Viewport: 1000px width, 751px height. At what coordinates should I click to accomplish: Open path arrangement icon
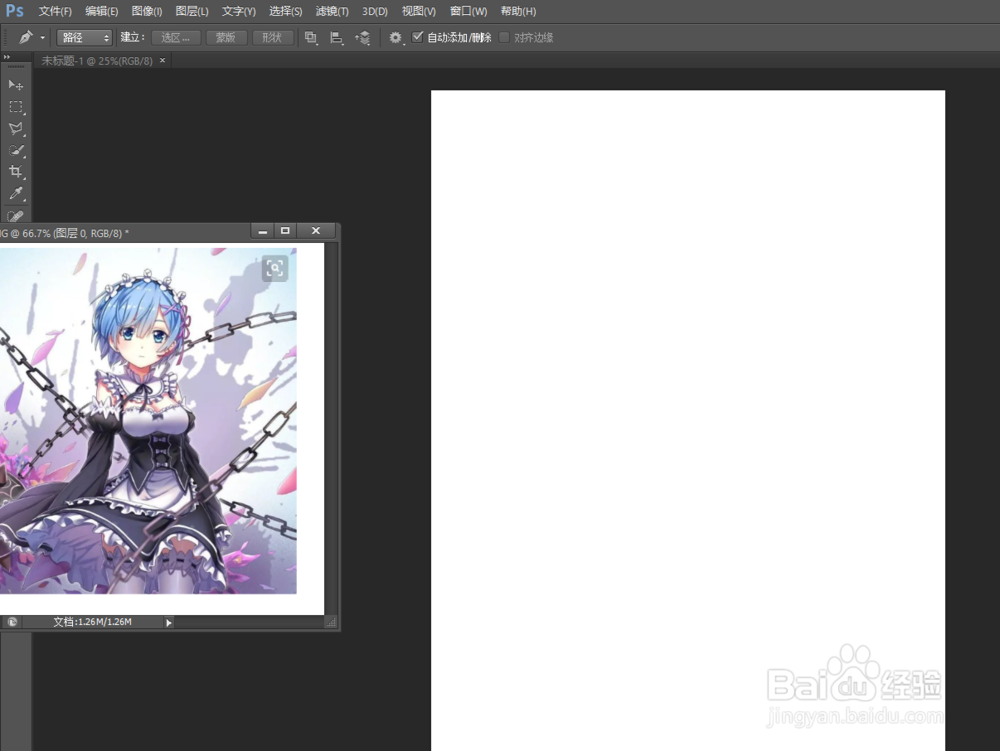point(362,38)
